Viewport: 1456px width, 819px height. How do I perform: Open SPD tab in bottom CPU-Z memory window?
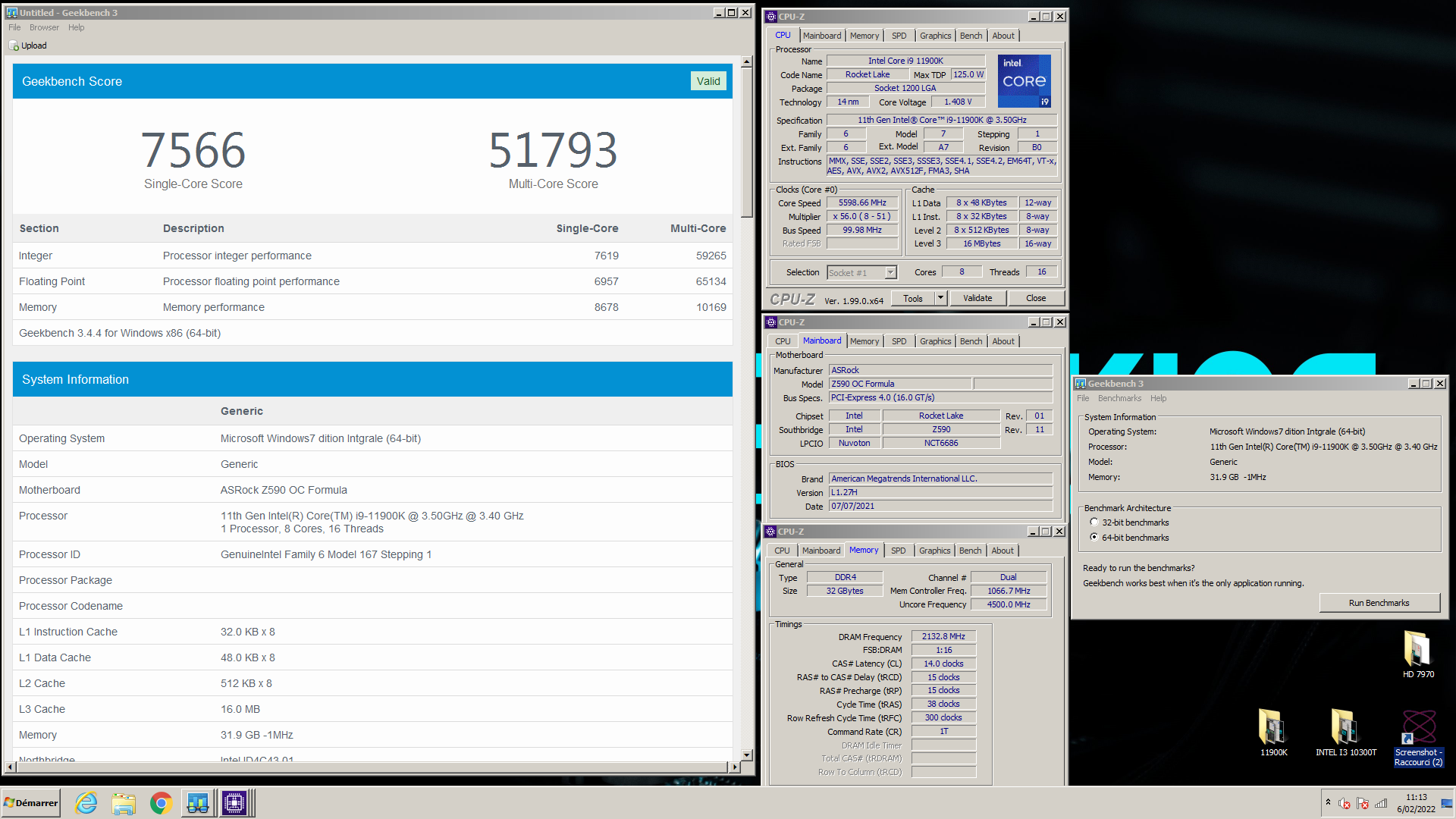(x=899, y=551)
